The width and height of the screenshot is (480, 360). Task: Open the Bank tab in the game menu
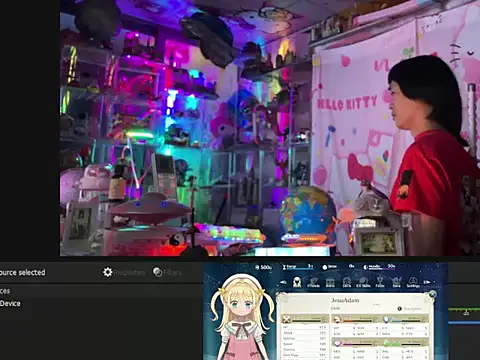click(330, 283)
